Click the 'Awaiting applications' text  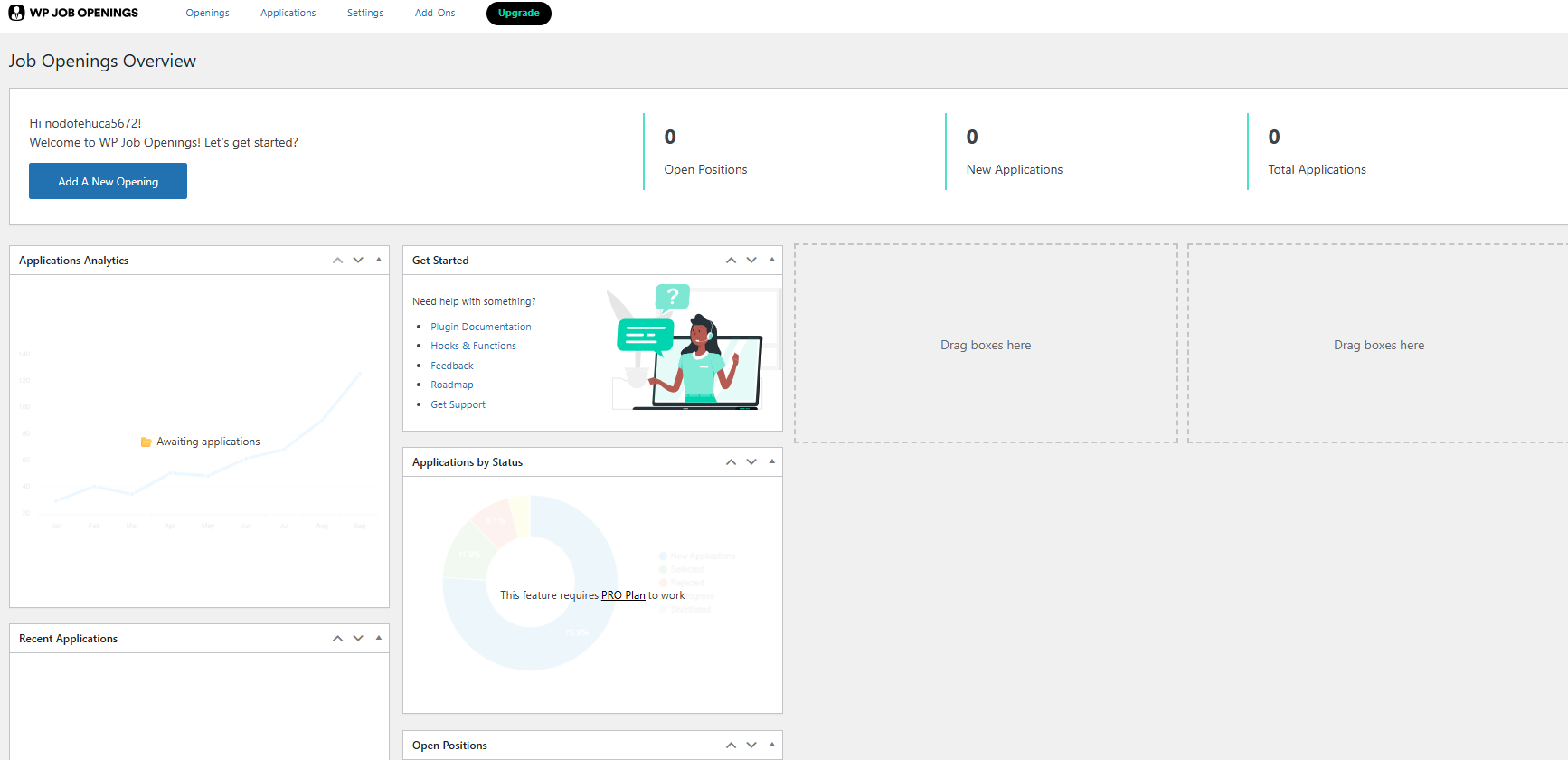pyautogui.click(x=208, y=442)
